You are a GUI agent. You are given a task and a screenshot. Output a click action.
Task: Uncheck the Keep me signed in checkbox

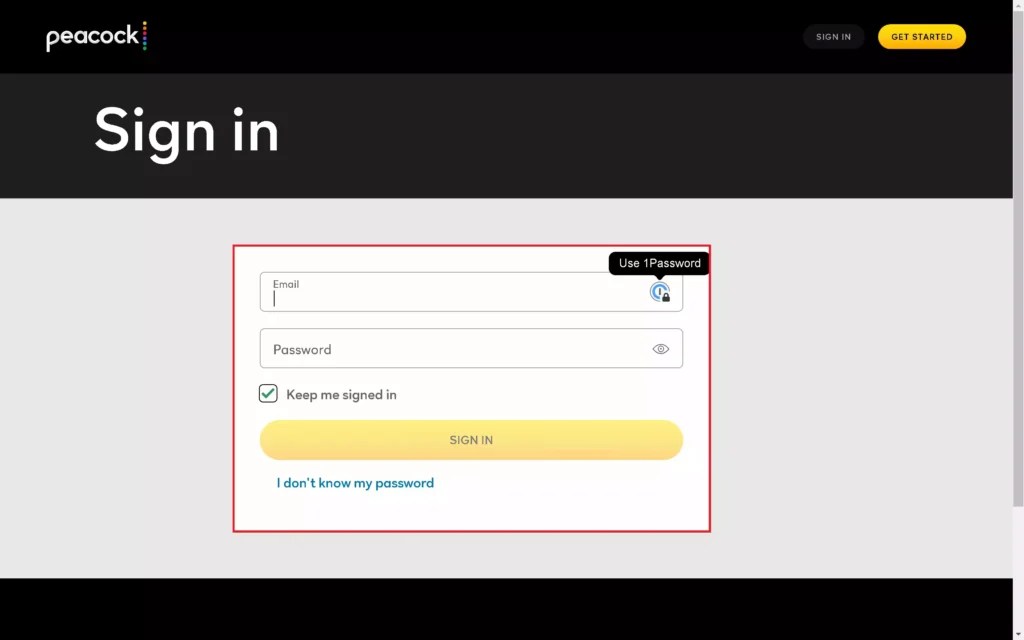(x=267, y=393)
